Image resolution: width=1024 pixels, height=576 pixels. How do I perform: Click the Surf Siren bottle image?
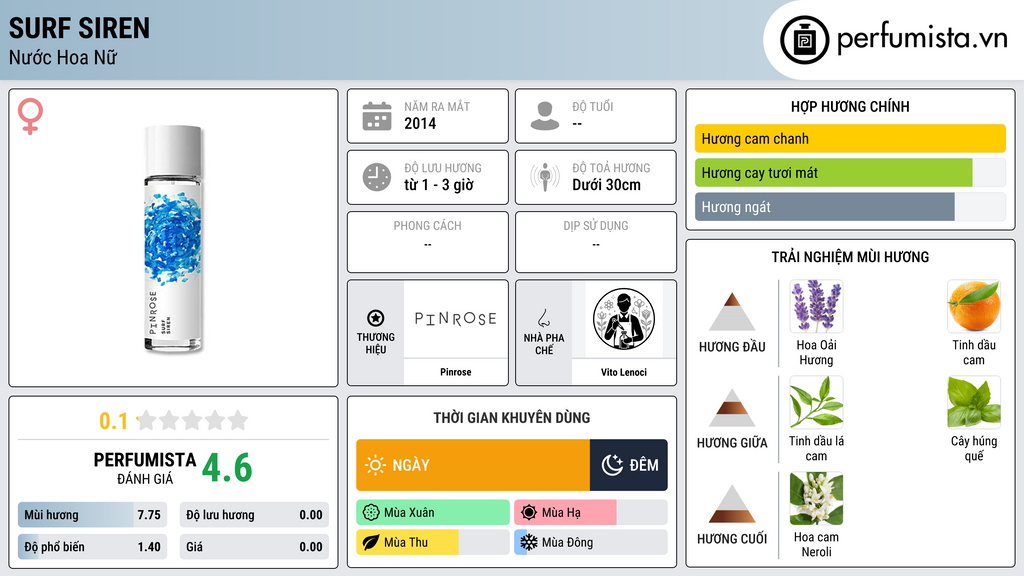pyautogui.click(x=173, y=239)
